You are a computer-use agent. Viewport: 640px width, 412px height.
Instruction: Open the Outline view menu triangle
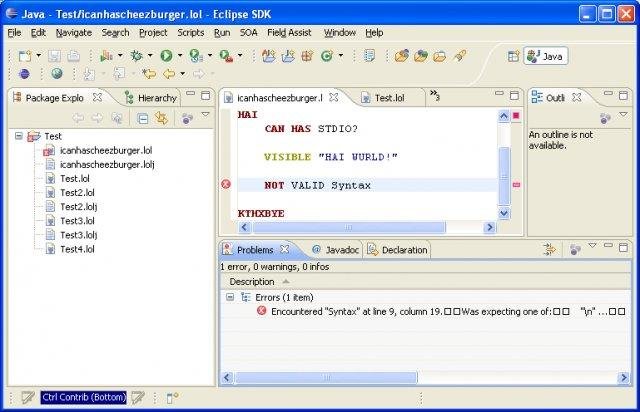pos(623,115)
